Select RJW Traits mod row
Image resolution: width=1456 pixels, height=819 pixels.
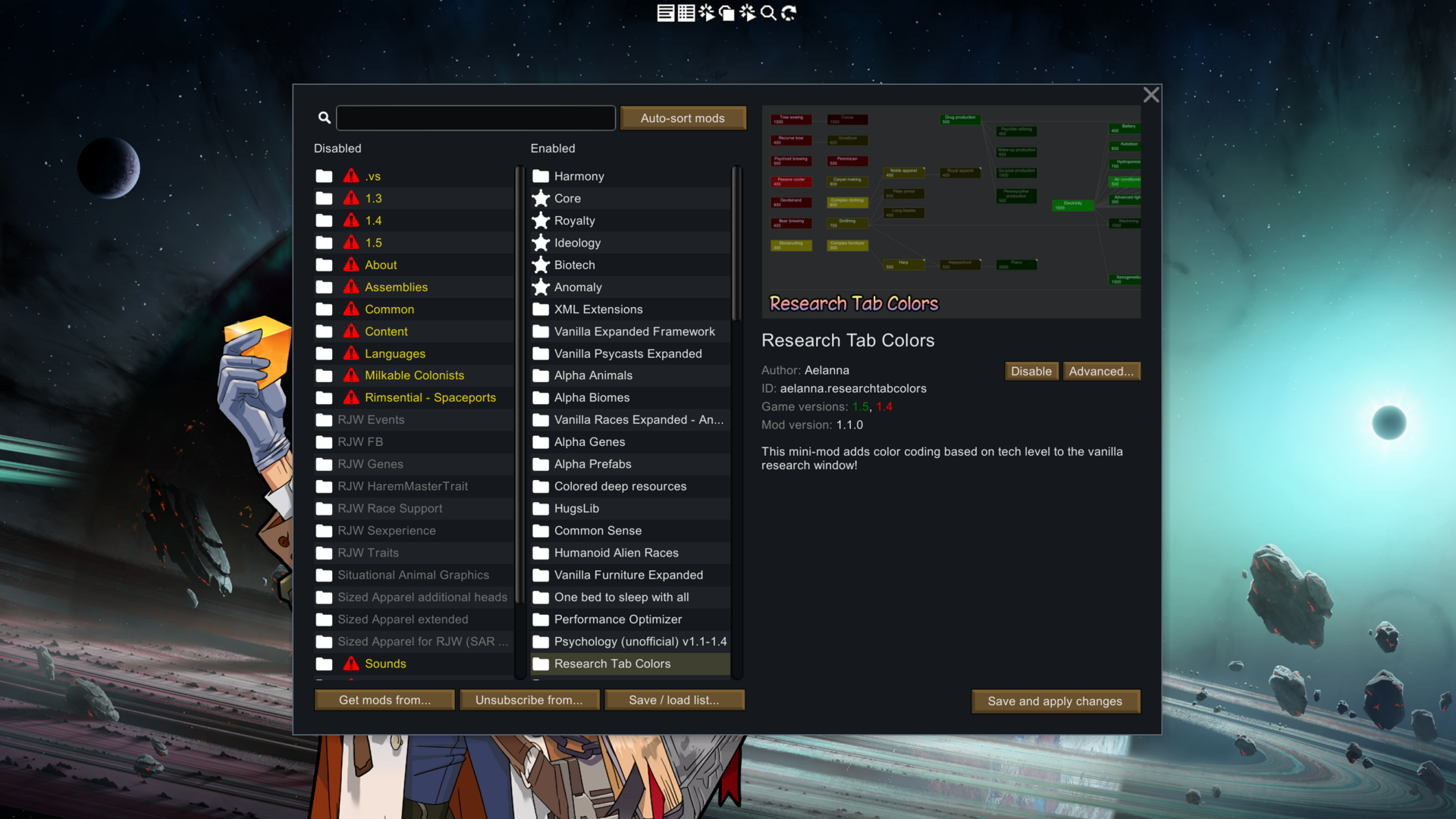pos(414,553)
